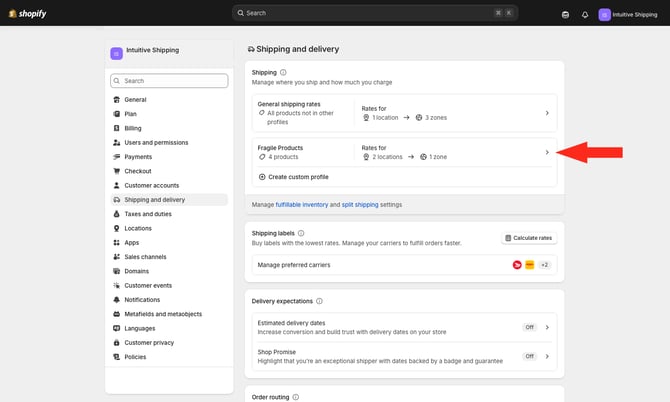Click the '3 zones' text in General rates

tap(436, 117)
